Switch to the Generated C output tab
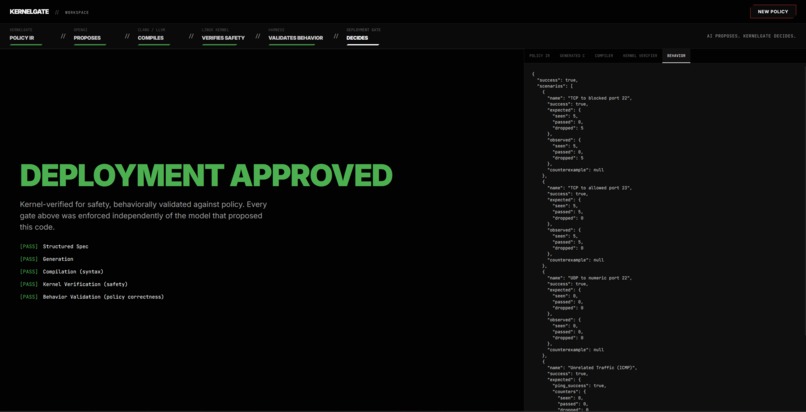The width and height of the screenshot is (806, 412). [x=572, y=55]
